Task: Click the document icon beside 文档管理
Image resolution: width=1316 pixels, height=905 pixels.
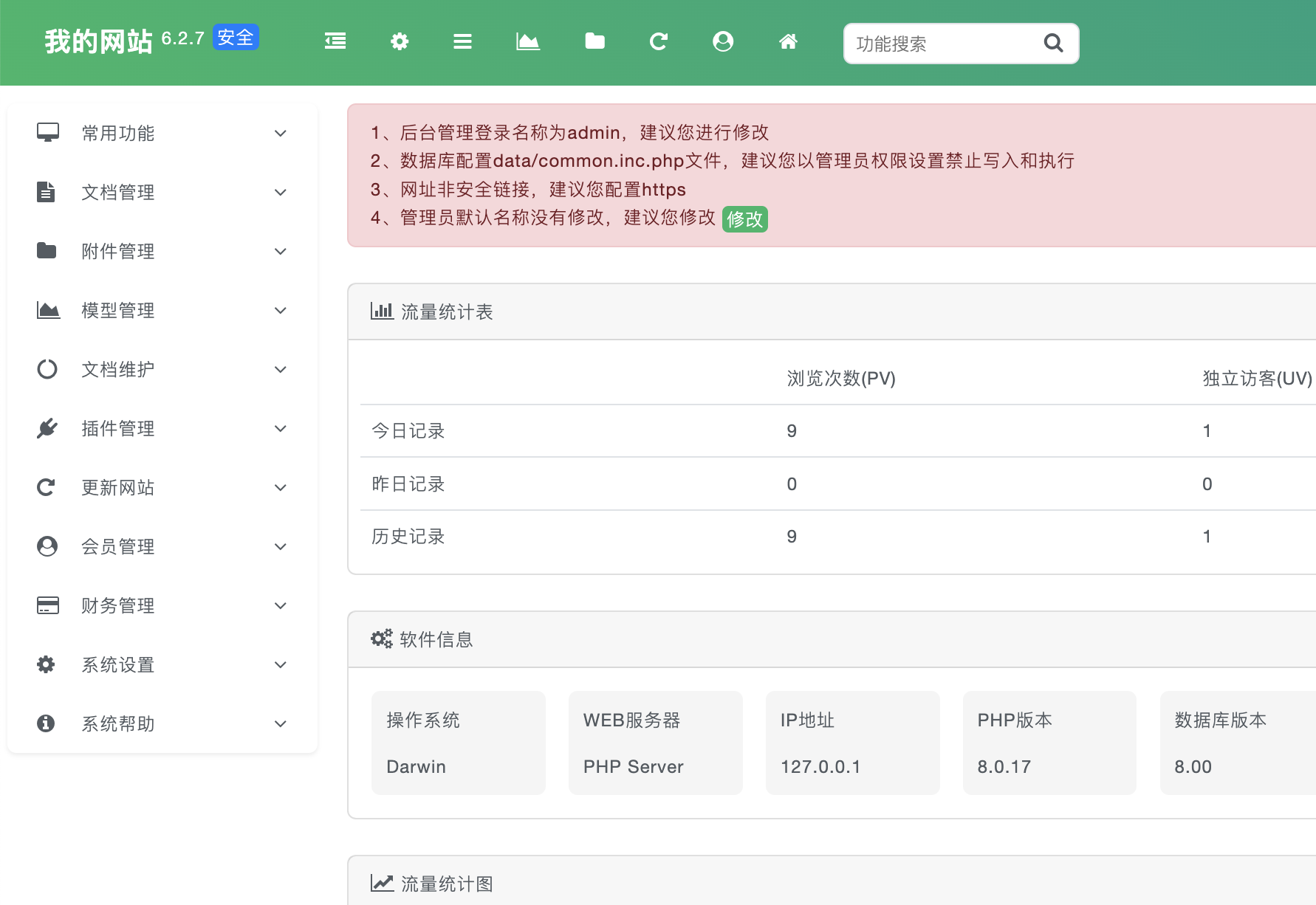Action: coord(46,191)
